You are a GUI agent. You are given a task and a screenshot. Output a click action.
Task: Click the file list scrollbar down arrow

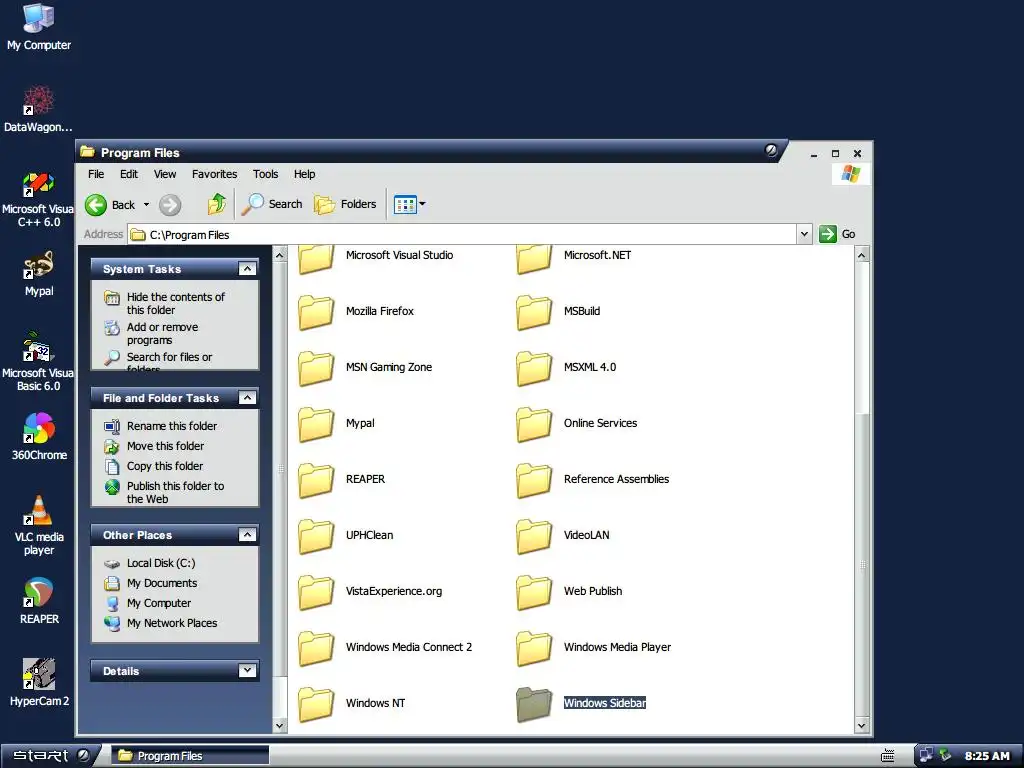click(x=861, y=726)
